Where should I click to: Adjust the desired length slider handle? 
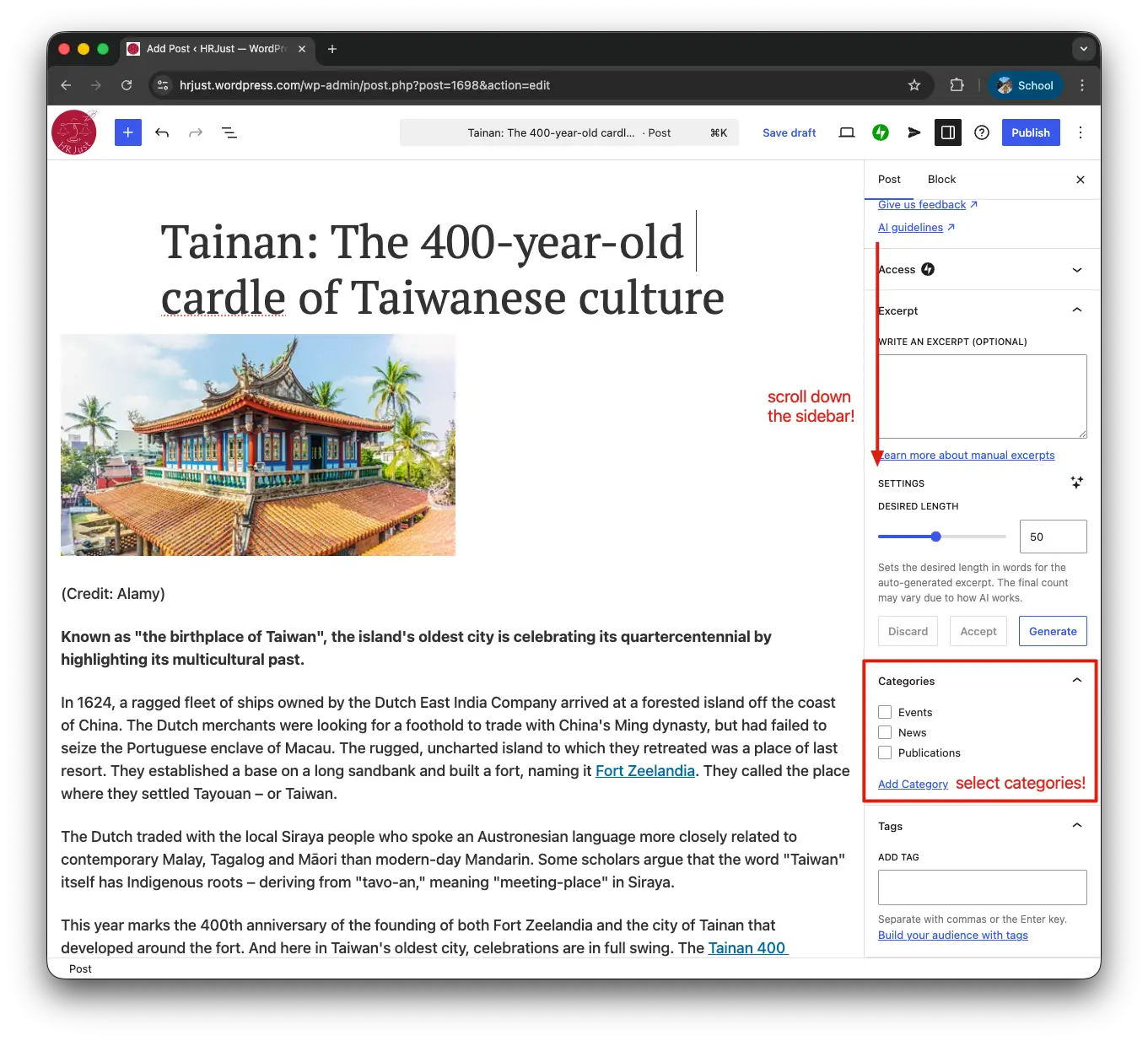tap(935, 537)
